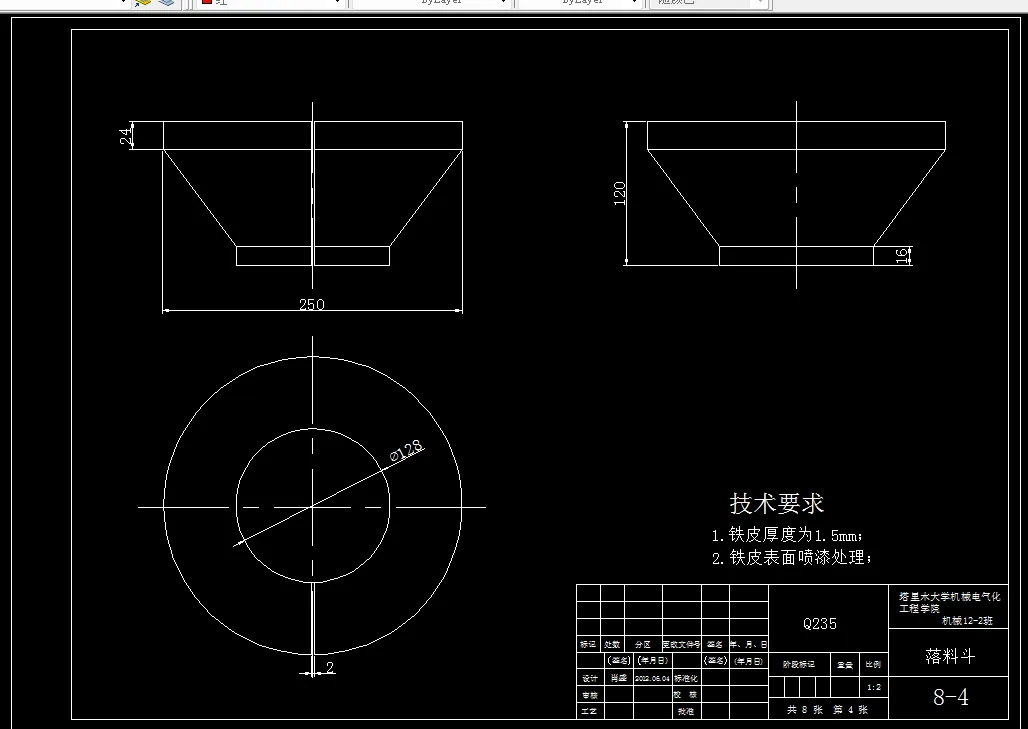This screenshot has width=1028, height=729.
Task: Click the 处数 header cell
Action: coord(612,644)
